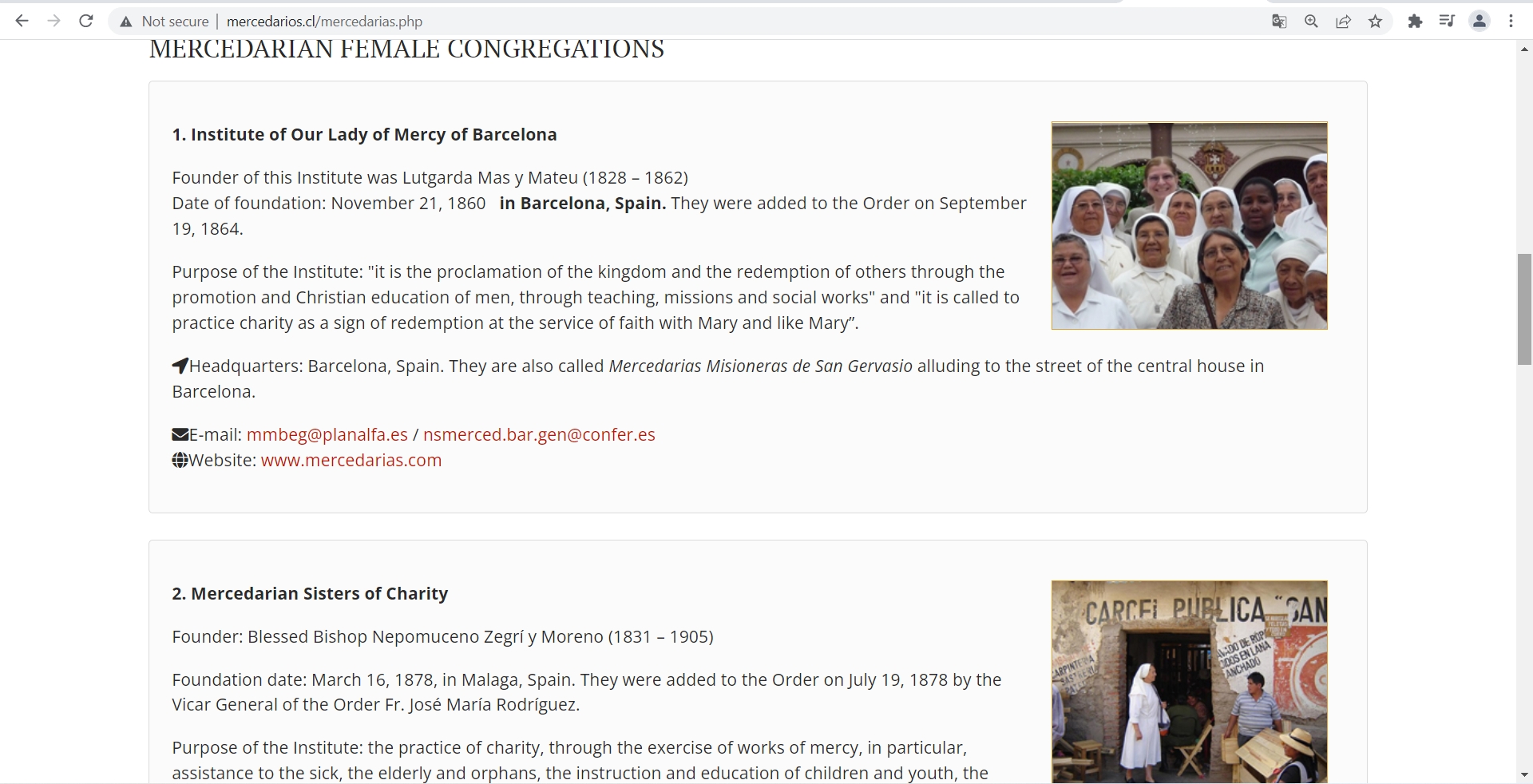Select the scrollbar up arrow
Image resolution: width=1533 pixels, height=784 pixels.
click(1524, 49)
